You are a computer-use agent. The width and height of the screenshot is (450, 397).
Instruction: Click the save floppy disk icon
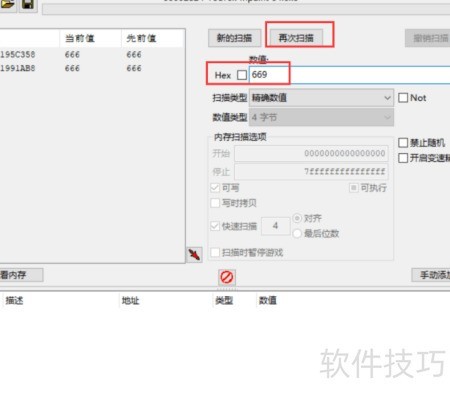coord(28,5)
